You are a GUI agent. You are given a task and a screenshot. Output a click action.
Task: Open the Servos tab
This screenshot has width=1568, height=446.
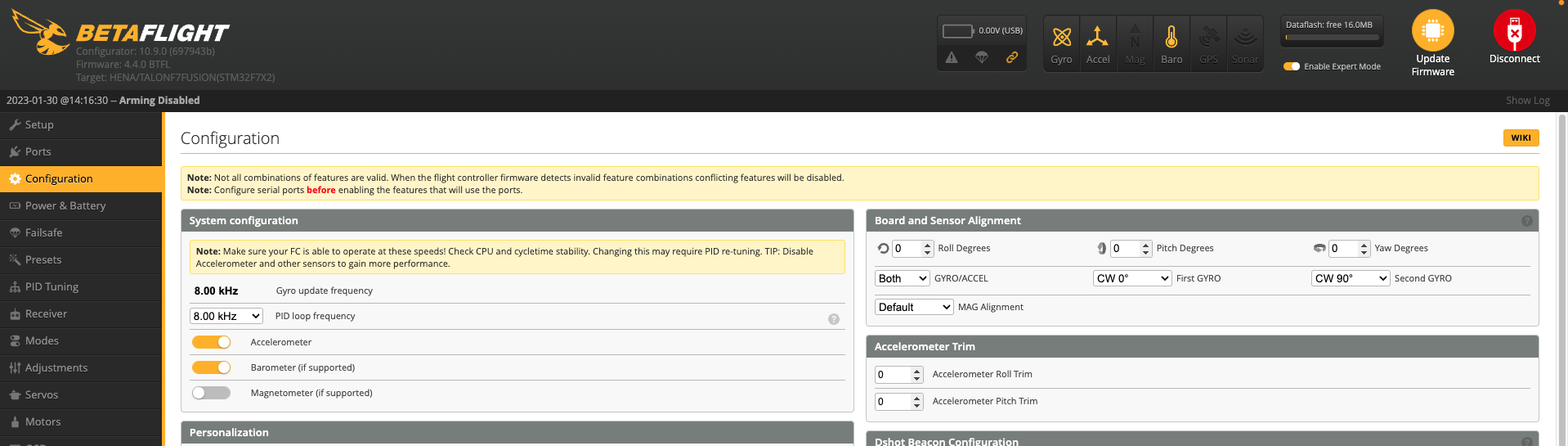coord(81,394)
